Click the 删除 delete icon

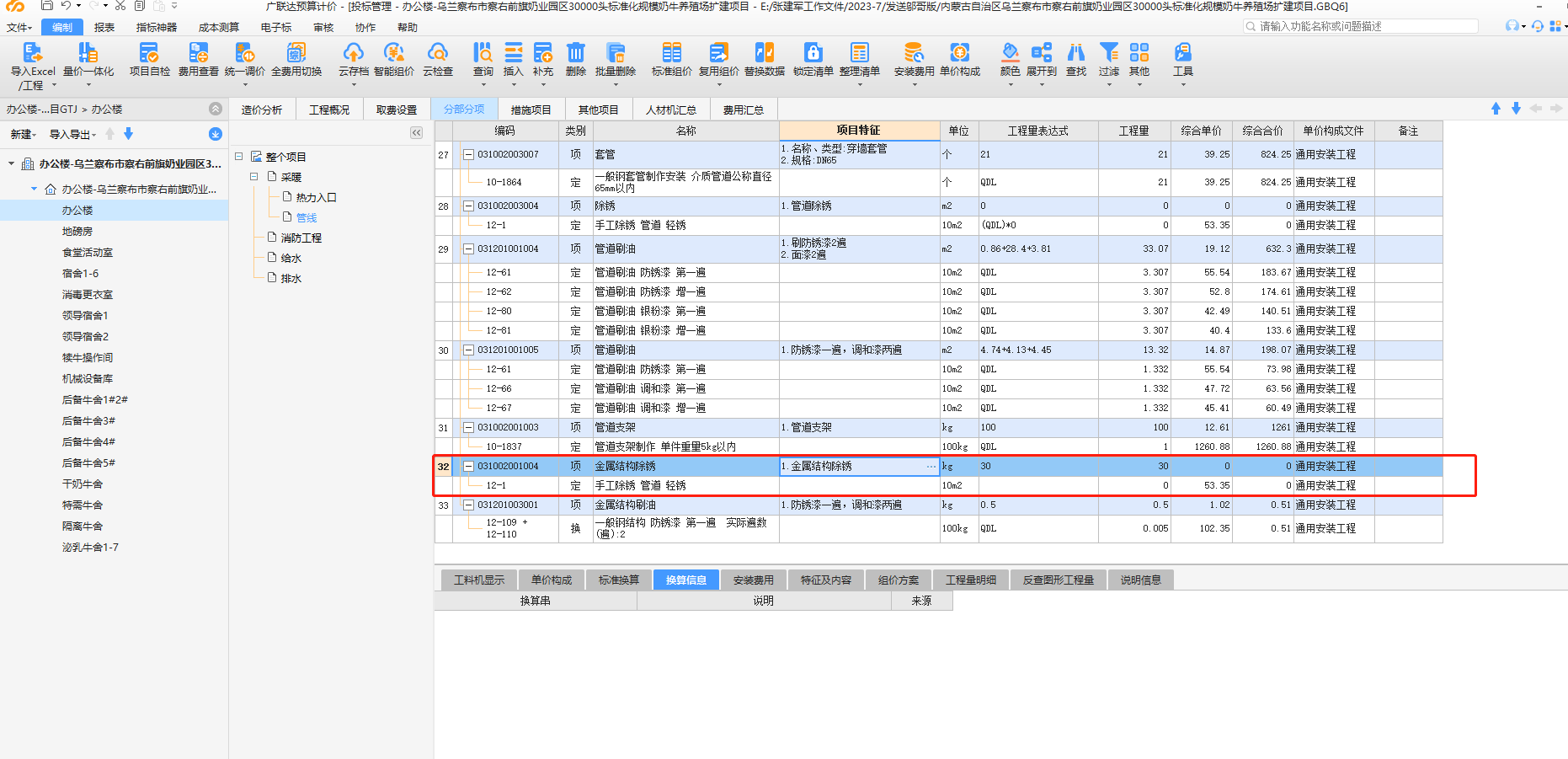coord(576,52)
